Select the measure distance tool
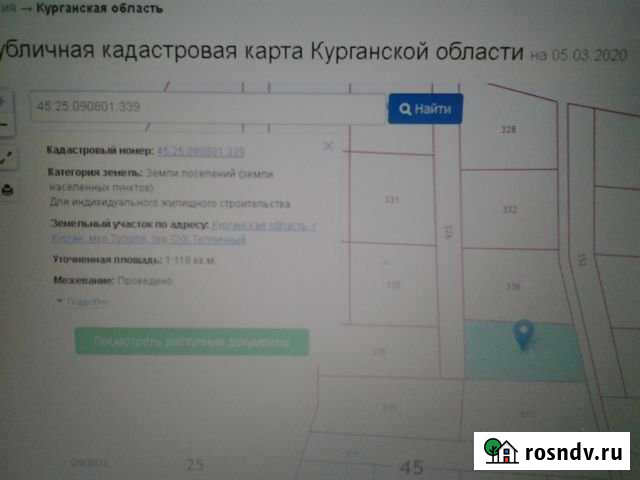Image resolution: width=640 pixels, height=480 pixels. [7, 157]
